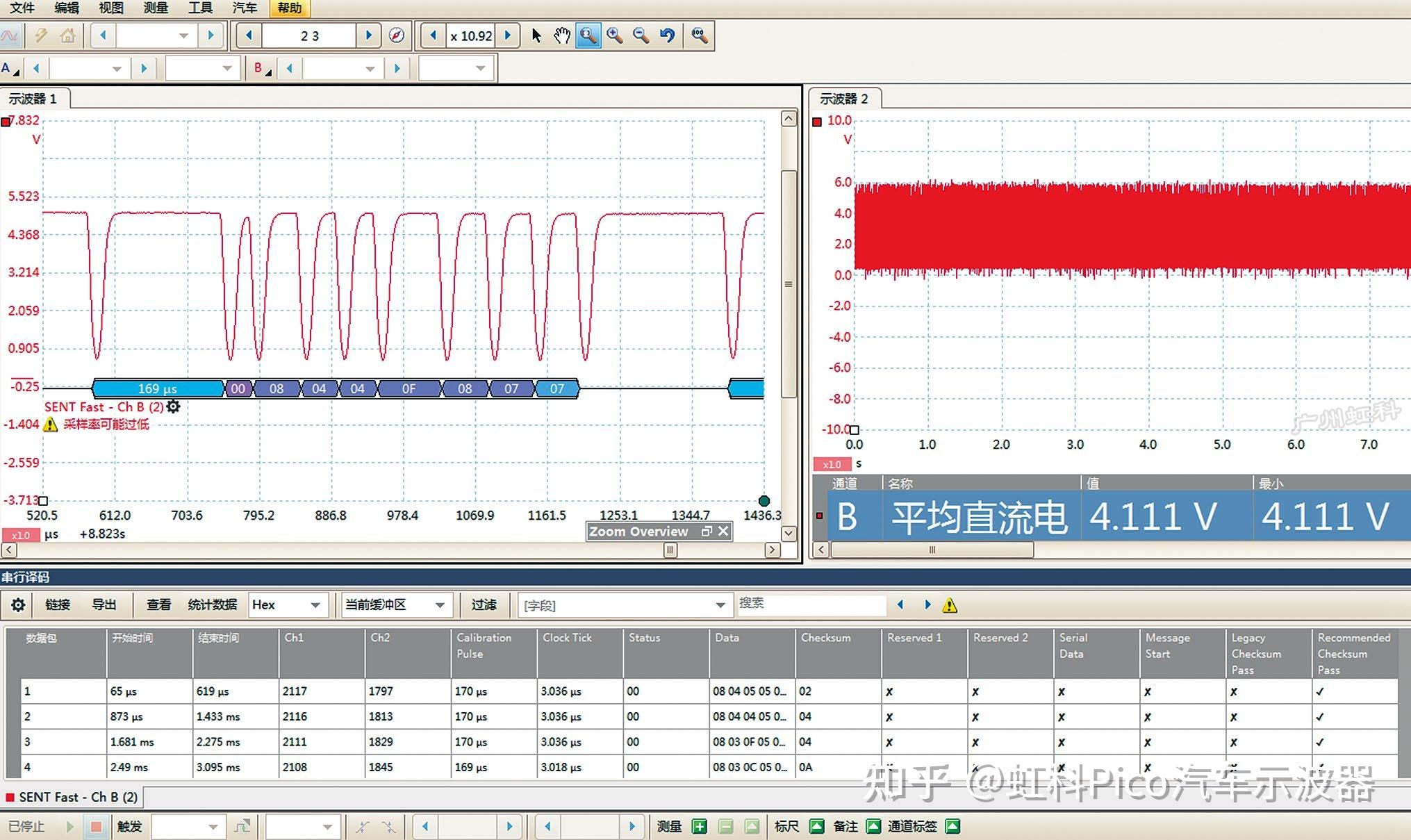Toggle the 备注 notes panel button
Image resolution: width=1411 pixels, height=840 pixels.
(x=874, y=826)
